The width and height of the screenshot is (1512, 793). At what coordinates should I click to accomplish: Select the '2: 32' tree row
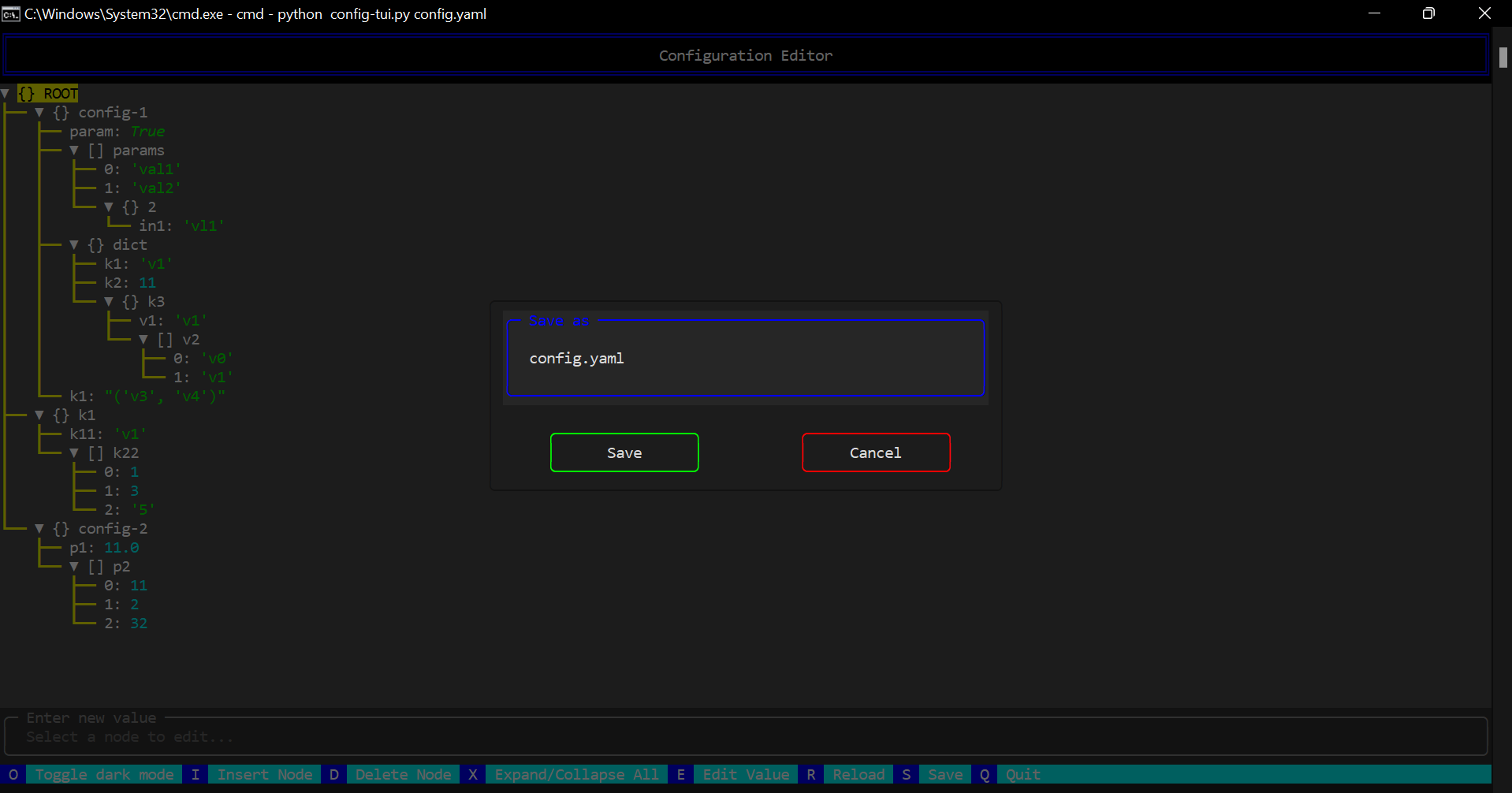click(x=126, y=624)
